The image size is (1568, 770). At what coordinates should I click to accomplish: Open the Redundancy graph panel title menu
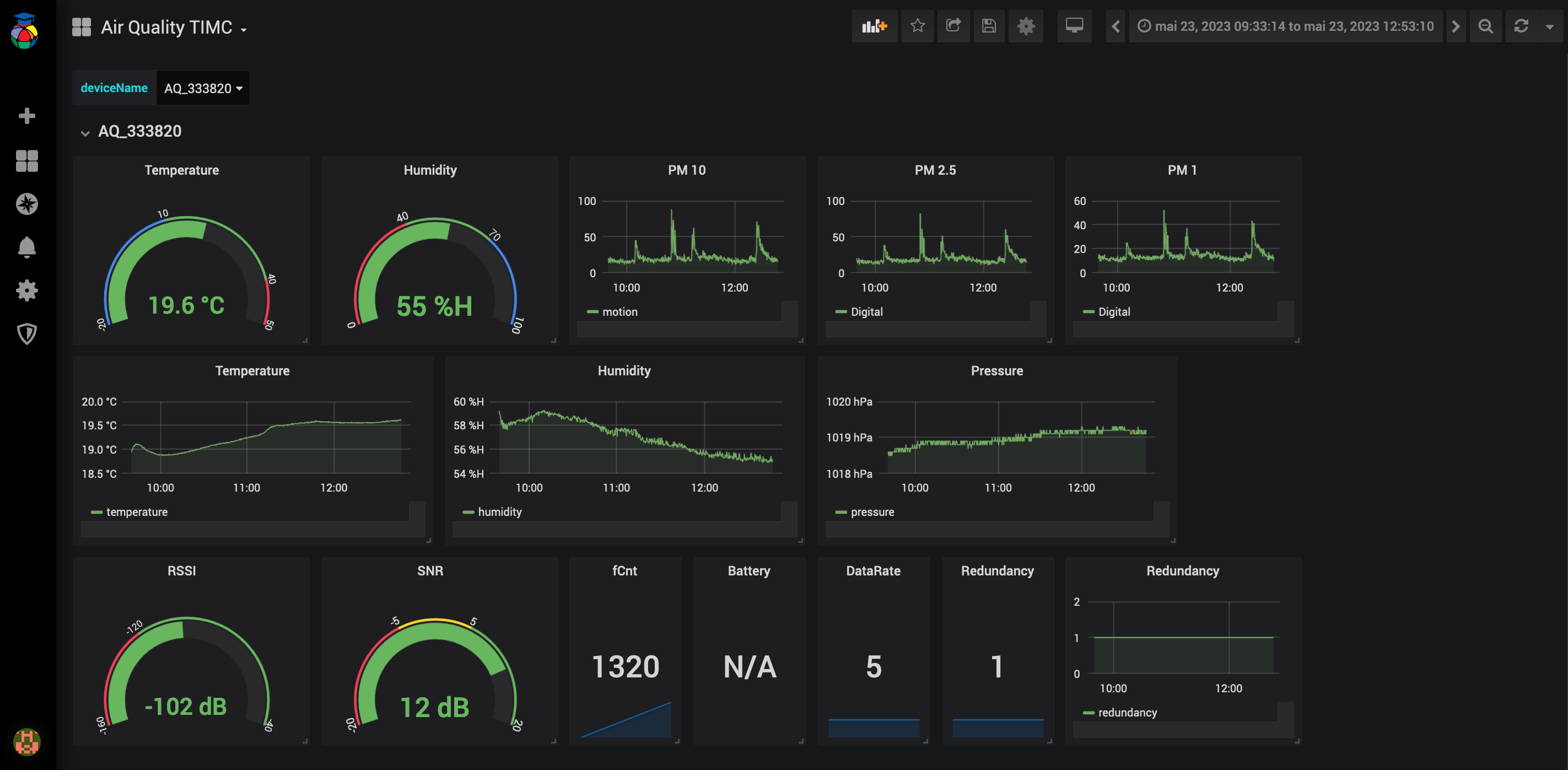coord(1183,571)
